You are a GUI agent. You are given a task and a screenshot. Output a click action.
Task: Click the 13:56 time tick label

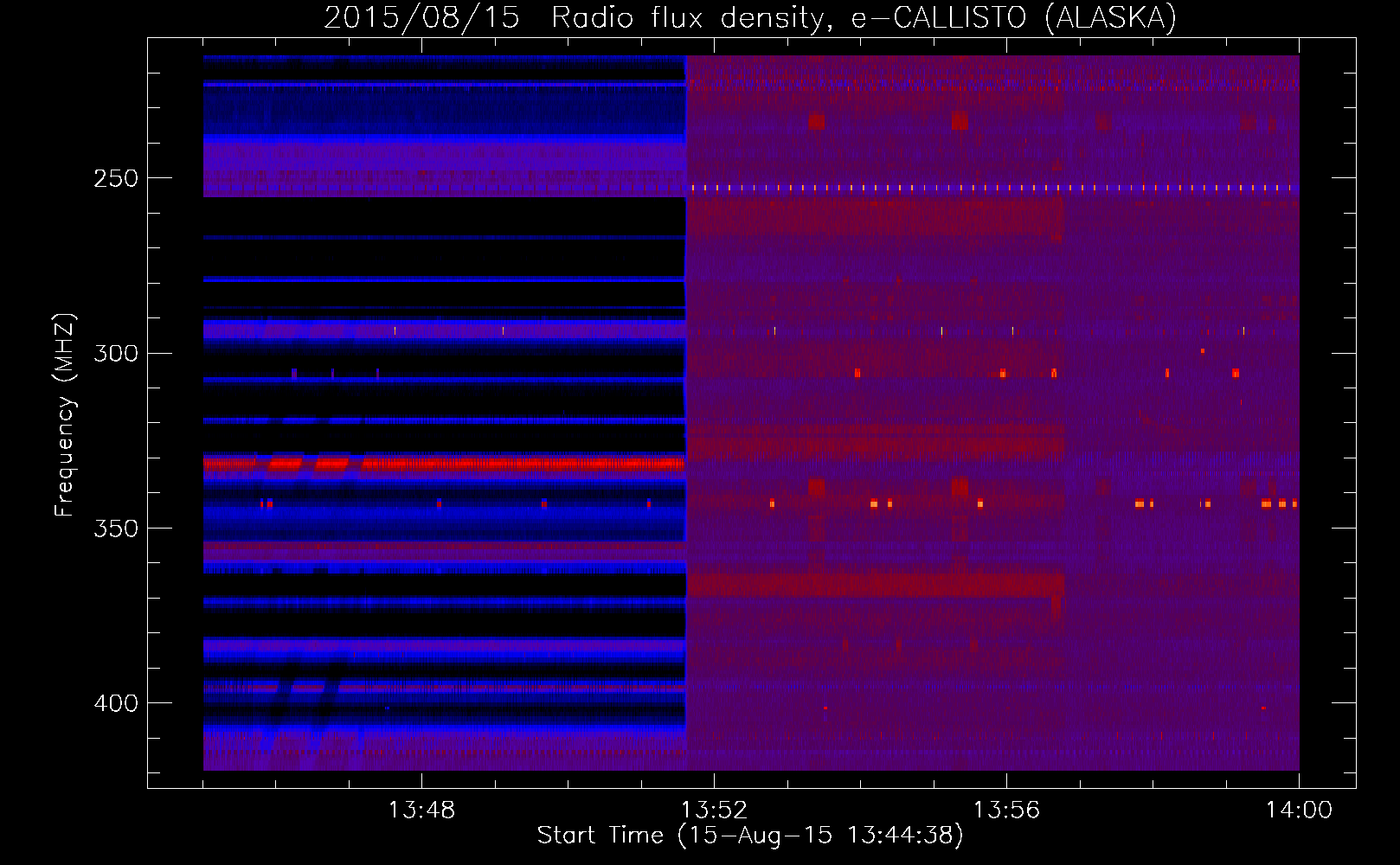coord(1006,811)
